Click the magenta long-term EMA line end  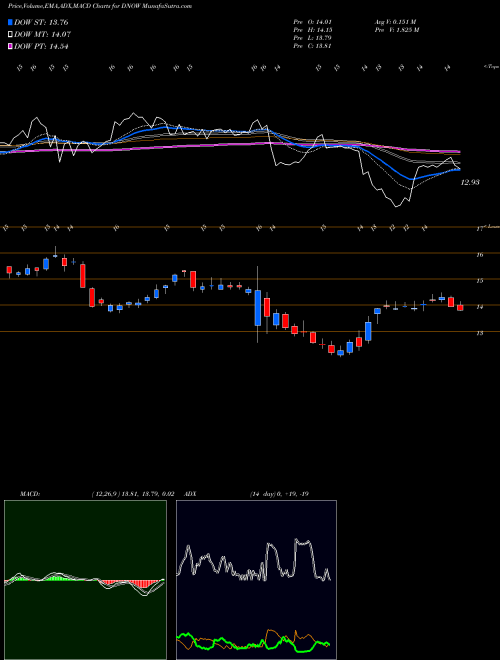coord(458,151)
